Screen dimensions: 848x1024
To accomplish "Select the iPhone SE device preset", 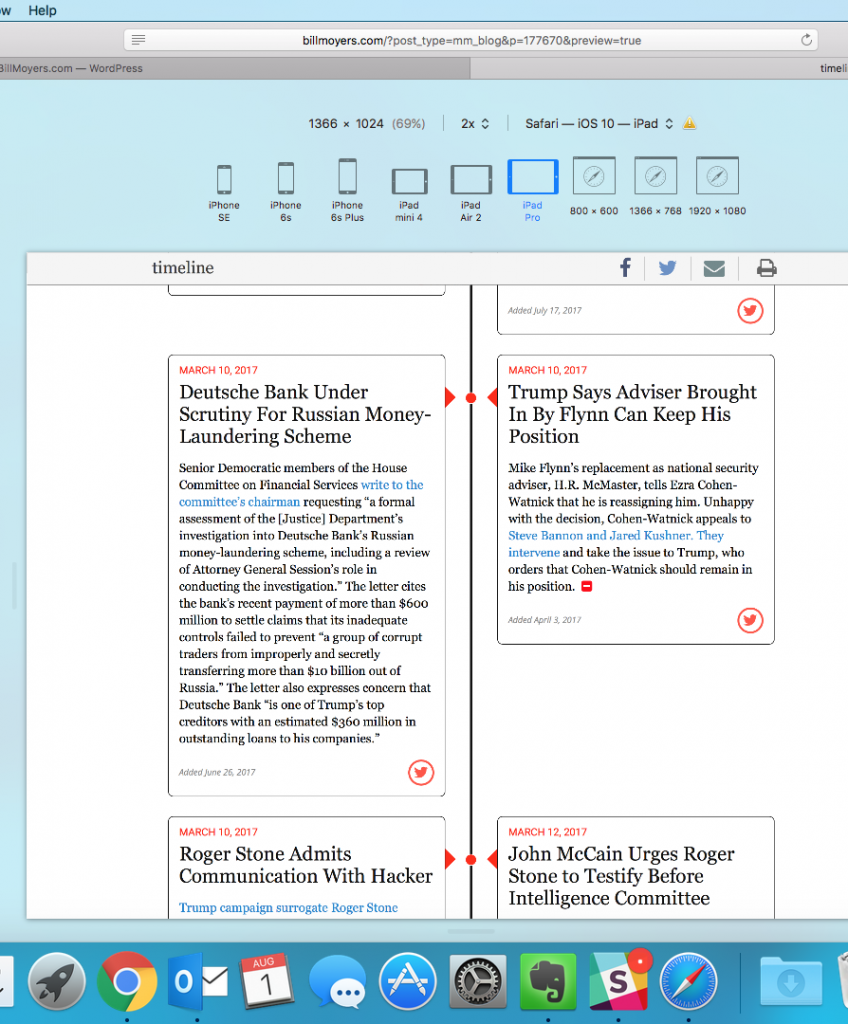I will (x=224, y=191).
